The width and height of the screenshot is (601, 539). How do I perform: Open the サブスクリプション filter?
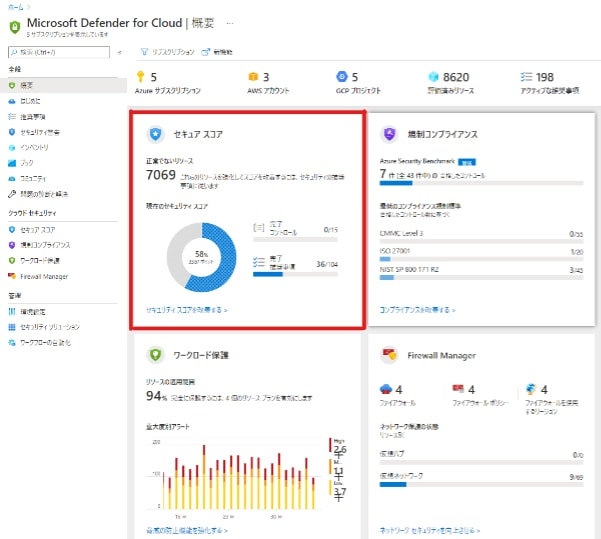(167, 52)
